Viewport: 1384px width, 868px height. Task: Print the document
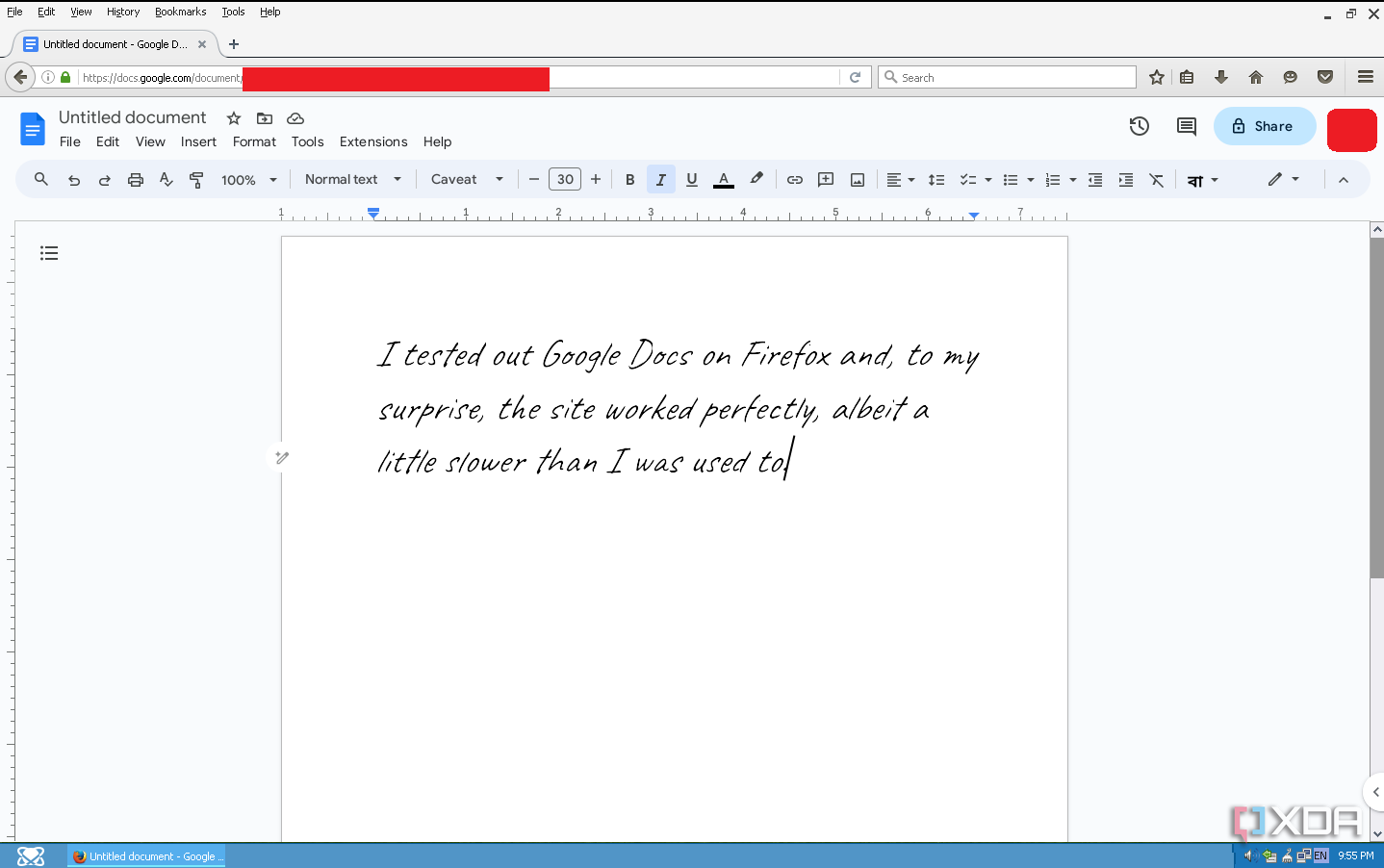pos(136,180)
